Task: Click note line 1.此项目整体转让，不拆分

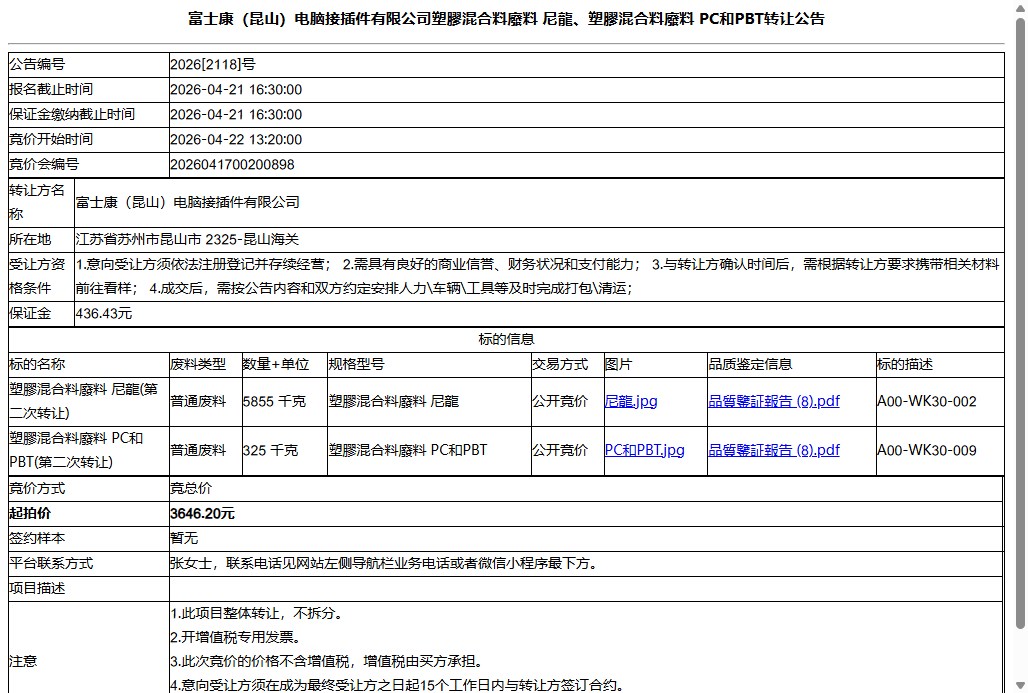Action: 257,613
